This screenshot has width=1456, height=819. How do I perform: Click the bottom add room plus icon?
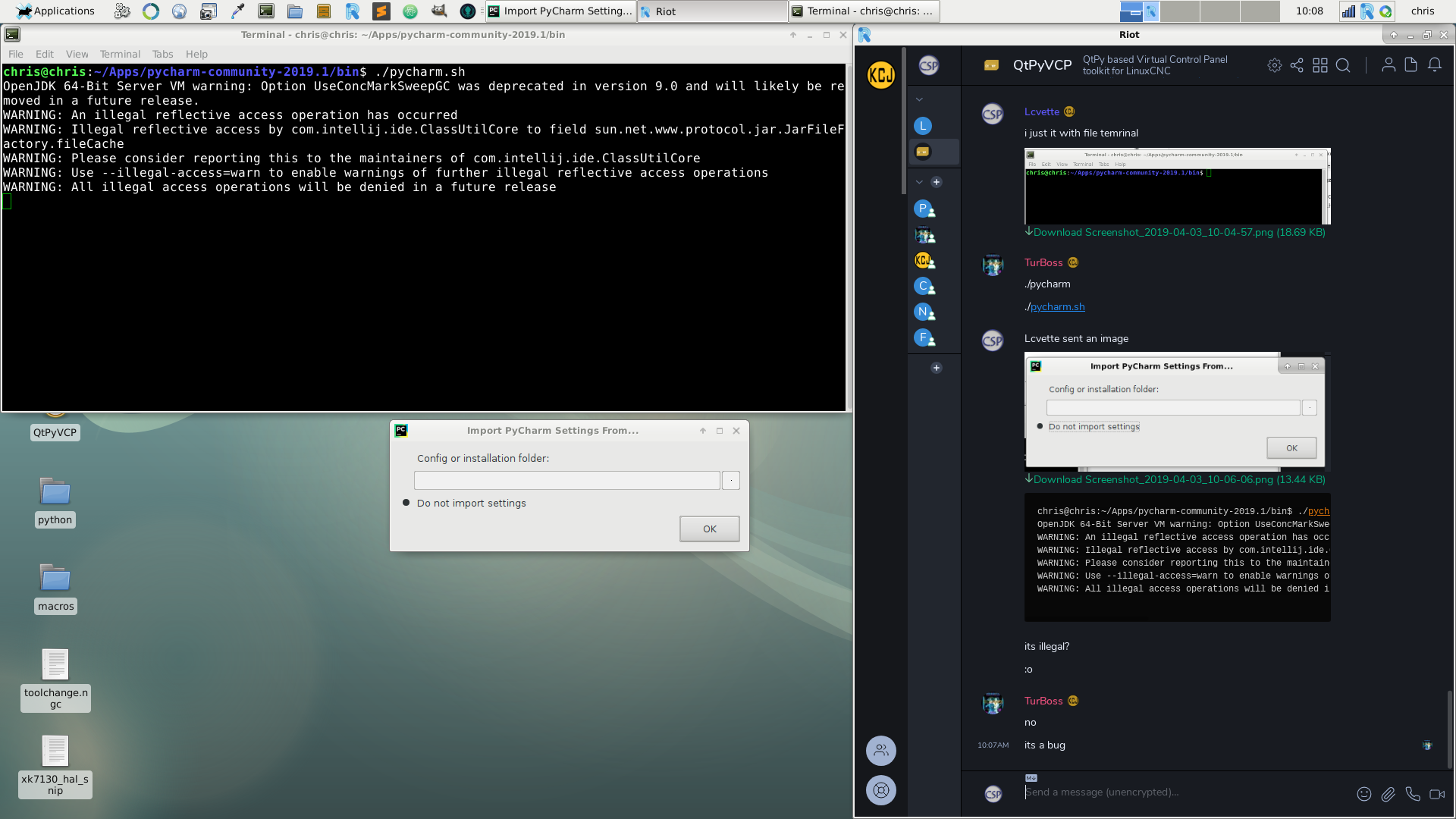tap(937, 368)
